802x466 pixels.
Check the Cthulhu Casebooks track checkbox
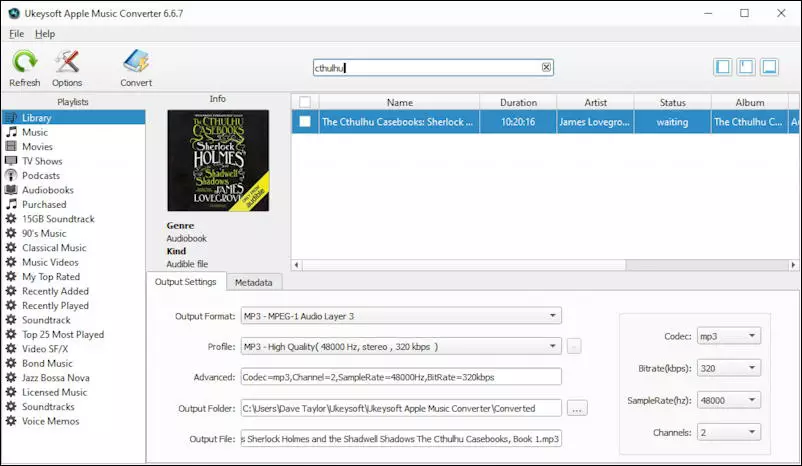point(305,122)
